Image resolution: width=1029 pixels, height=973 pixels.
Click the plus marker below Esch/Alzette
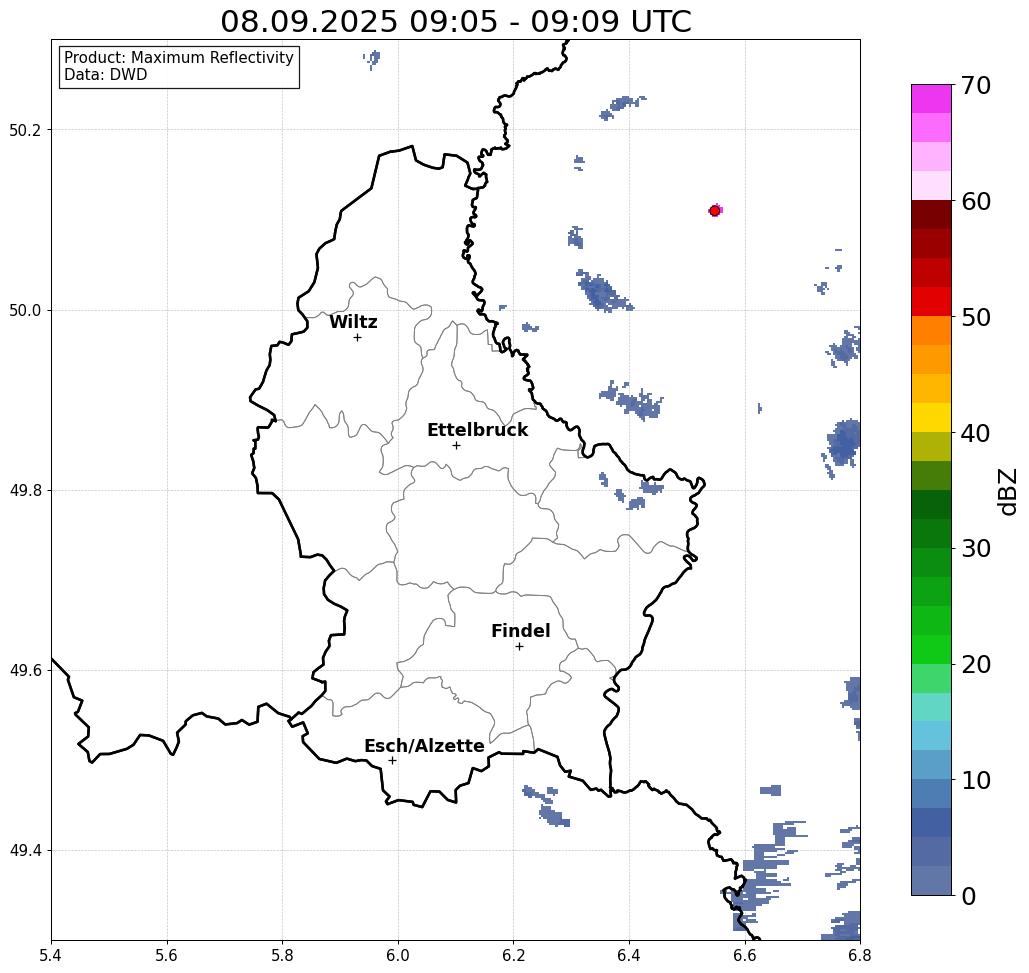pyautogui.click(x=392, y=760)
